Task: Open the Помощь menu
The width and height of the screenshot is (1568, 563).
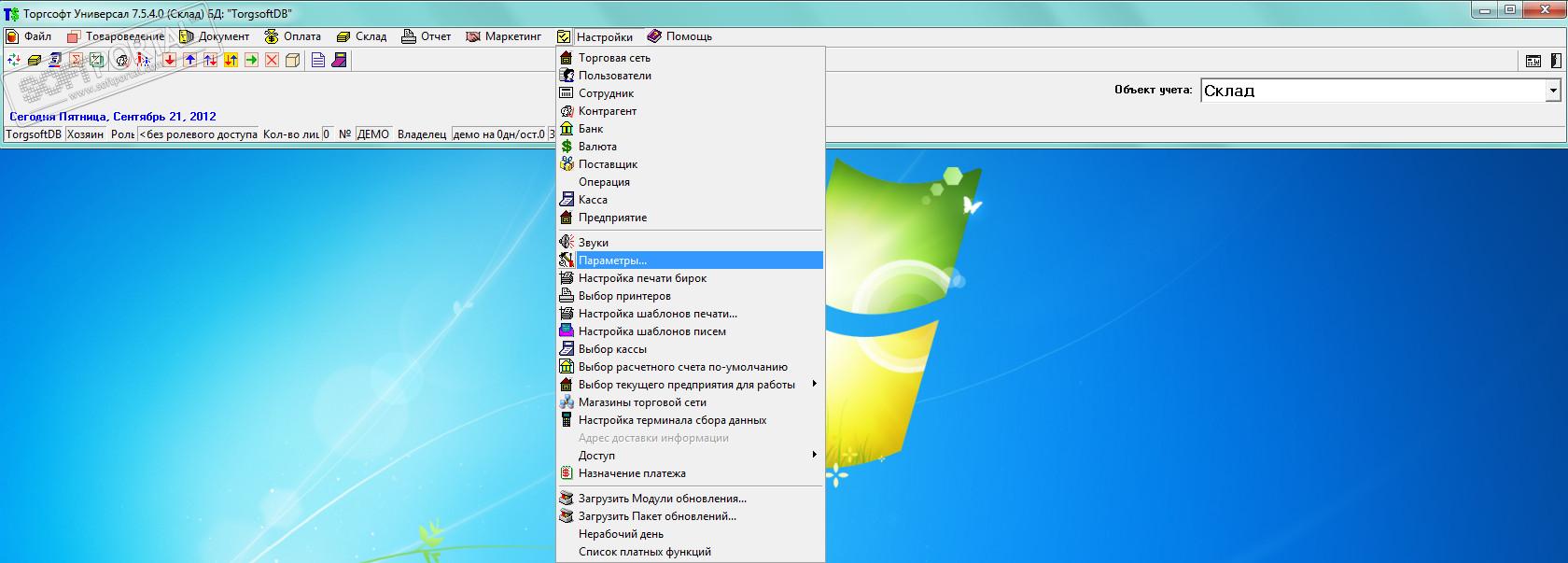Action: point(679,36)
